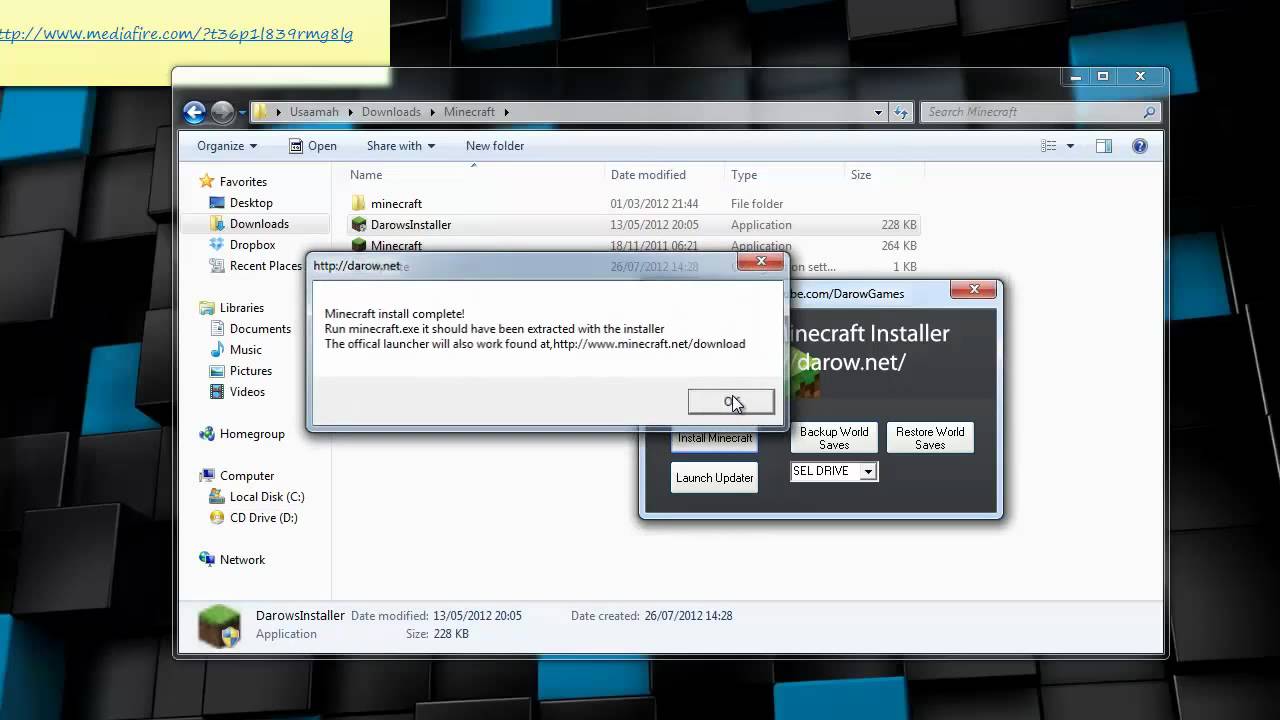Viewport: 1280px width, 720px height.
Task: Click Usaamah in the address breadcrumb
Action: pyautogui.click(x=314, y=112)
